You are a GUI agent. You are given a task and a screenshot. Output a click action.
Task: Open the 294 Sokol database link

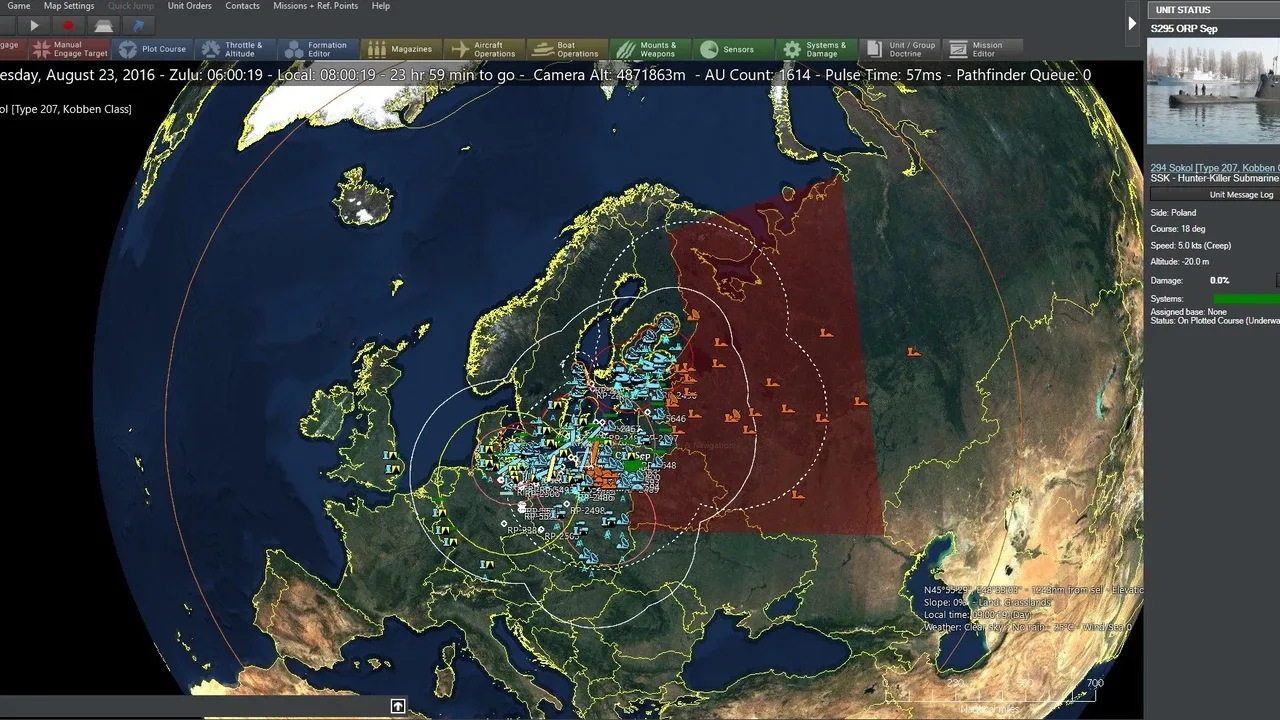pyautogui.click(x=1214, y=168)
